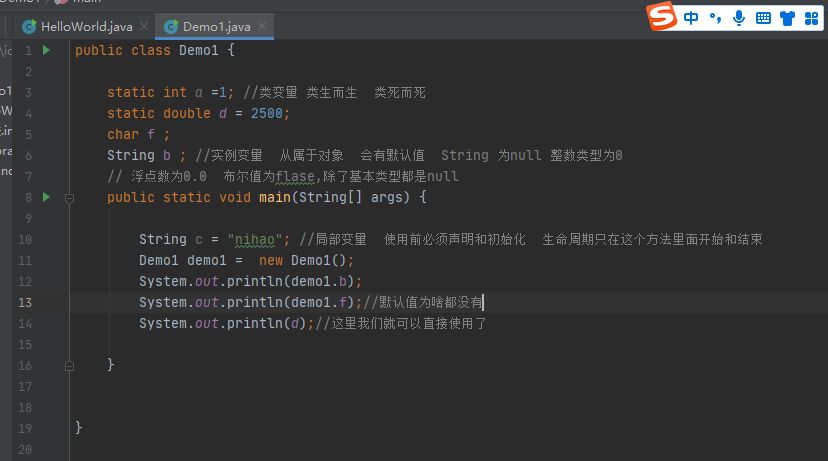Collapse the main method fold marker
The height and width of the screenshot is (461, 828).
coord(70,198)
